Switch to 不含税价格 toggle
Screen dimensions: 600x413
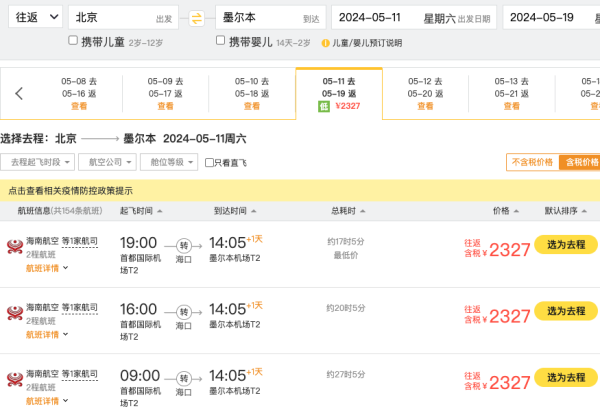(x=532, y=162)
